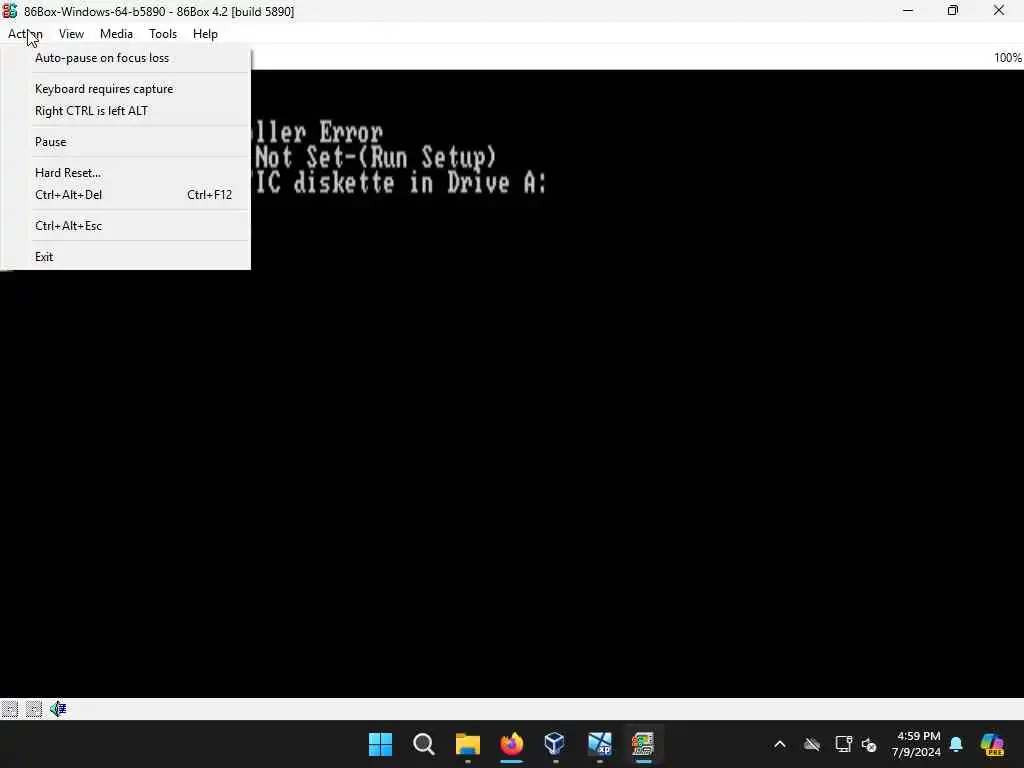
Task: Open the clock showing 4:59 PM
Action: (x=918, y=744)
